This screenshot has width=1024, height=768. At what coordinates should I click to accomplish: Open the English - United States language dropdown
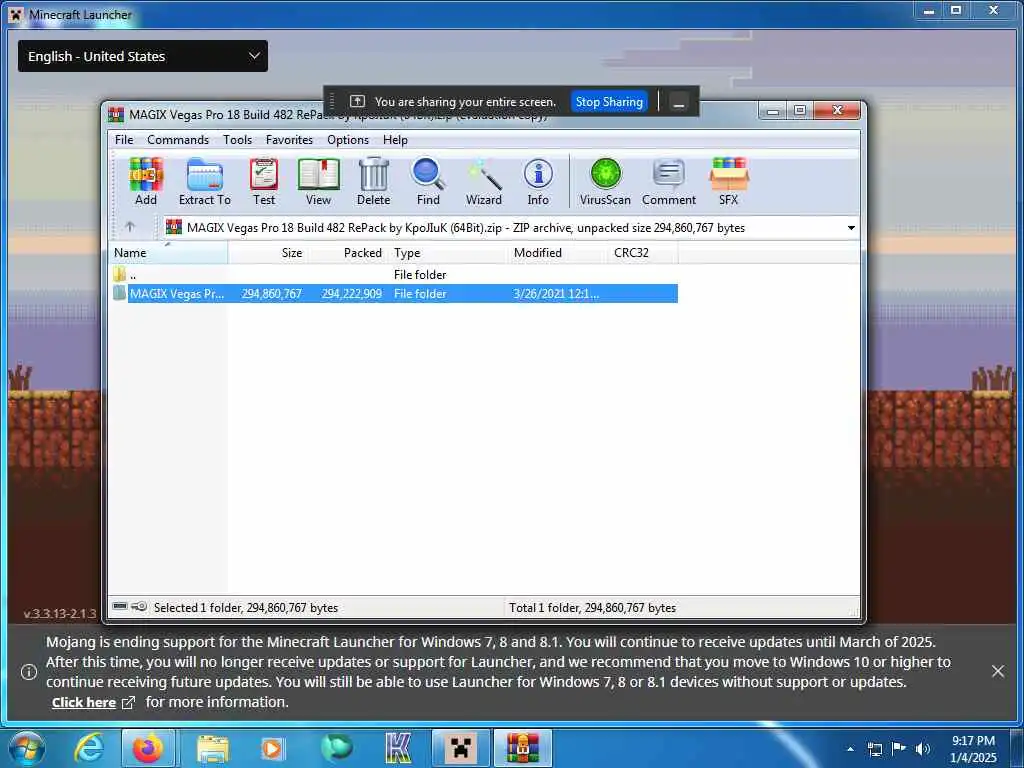pyautogui.click(x=142, y=56)
